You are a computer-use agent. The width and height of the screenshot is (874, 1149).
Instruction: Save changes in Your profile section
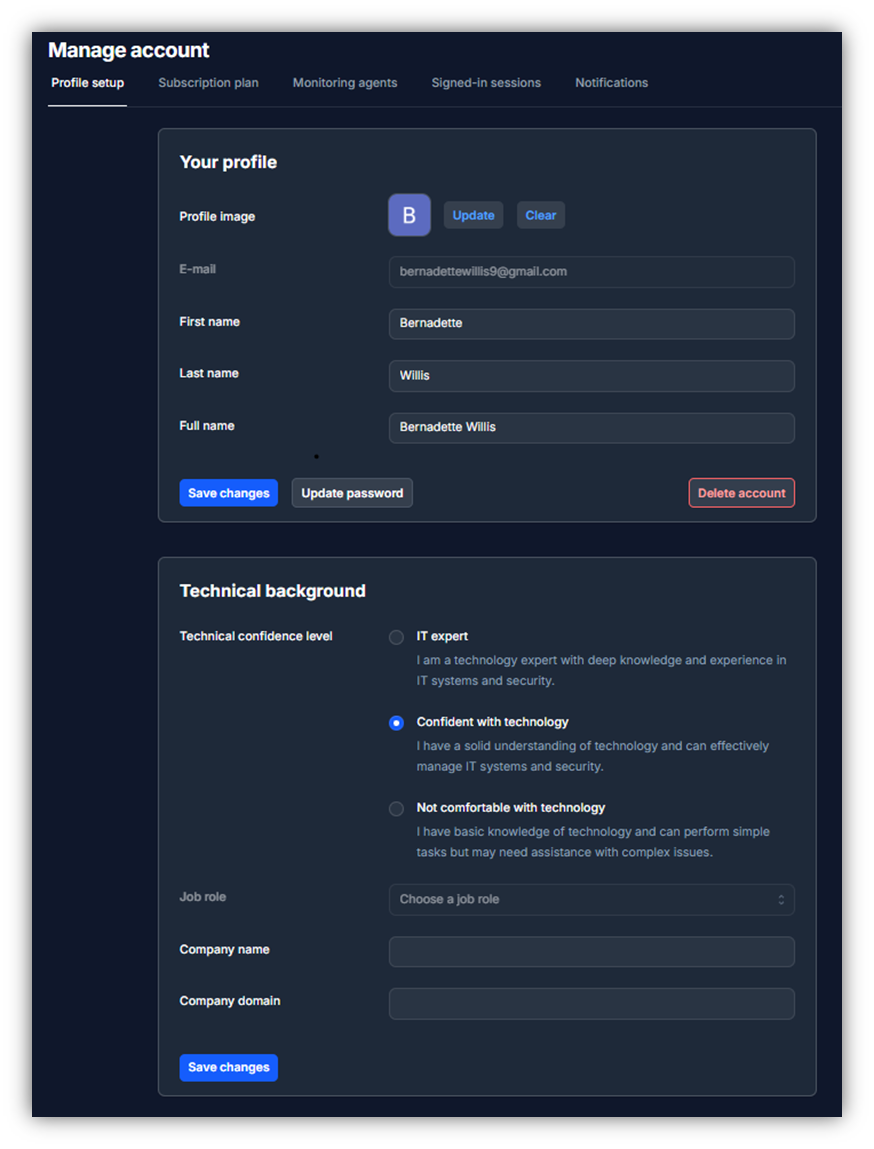(229, 493)
